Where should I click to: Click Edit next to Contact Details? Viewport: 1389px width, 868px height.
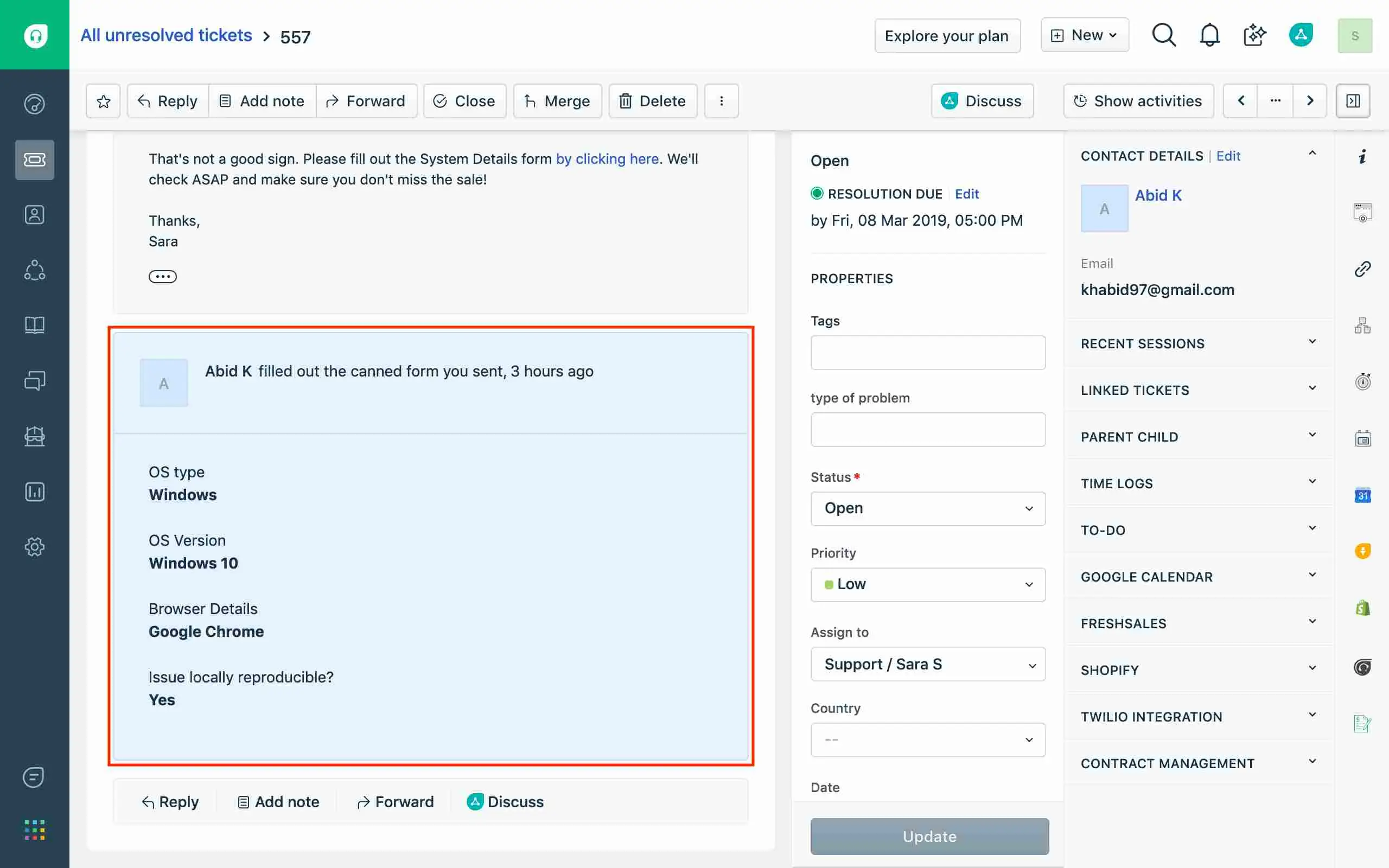[1228, 156]
